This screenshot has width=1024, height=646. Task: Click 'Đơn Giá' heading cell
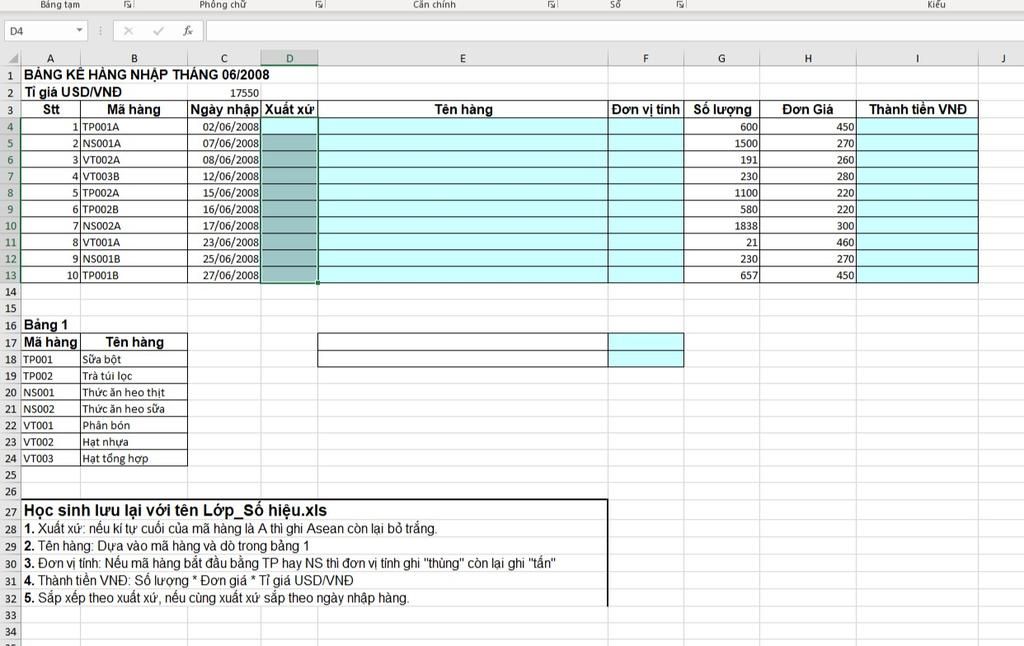point(808,110)
